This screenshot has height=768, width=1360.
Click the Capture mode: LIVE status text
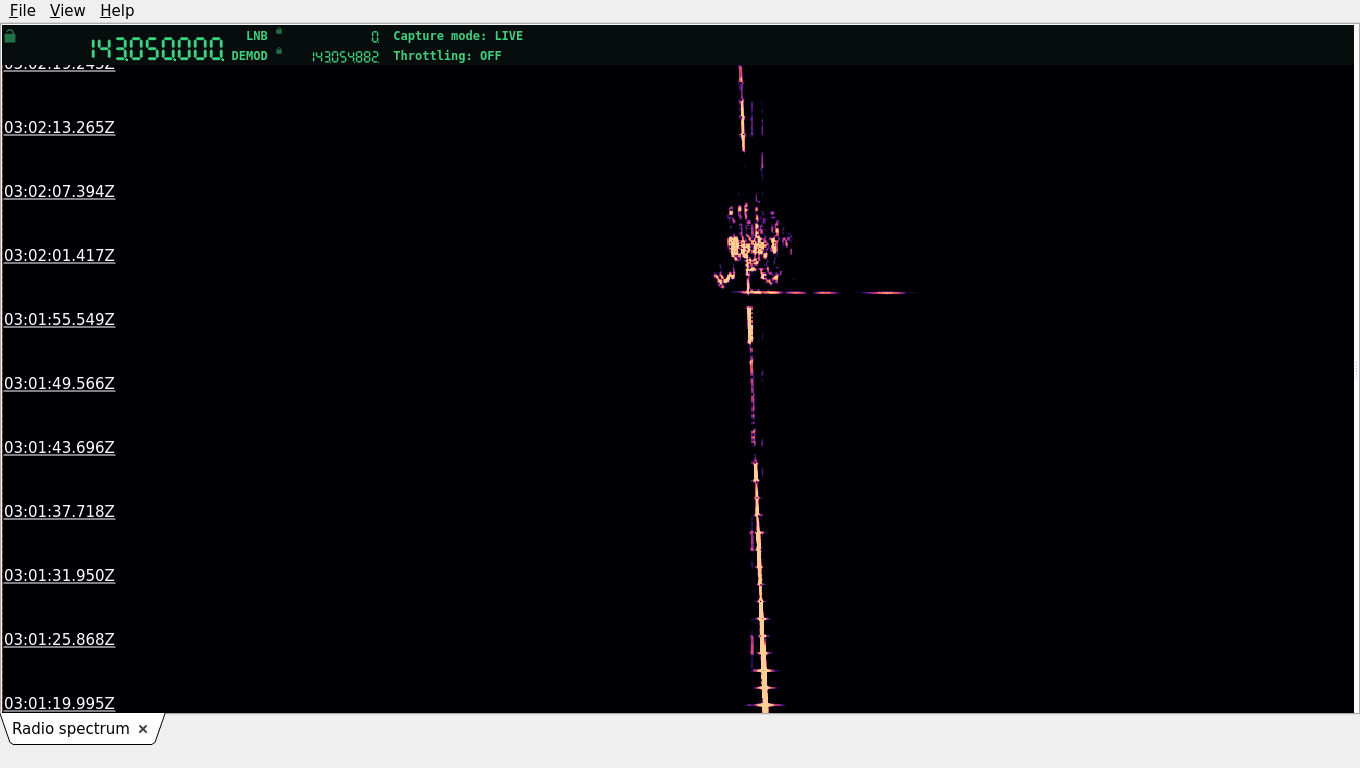458,36
